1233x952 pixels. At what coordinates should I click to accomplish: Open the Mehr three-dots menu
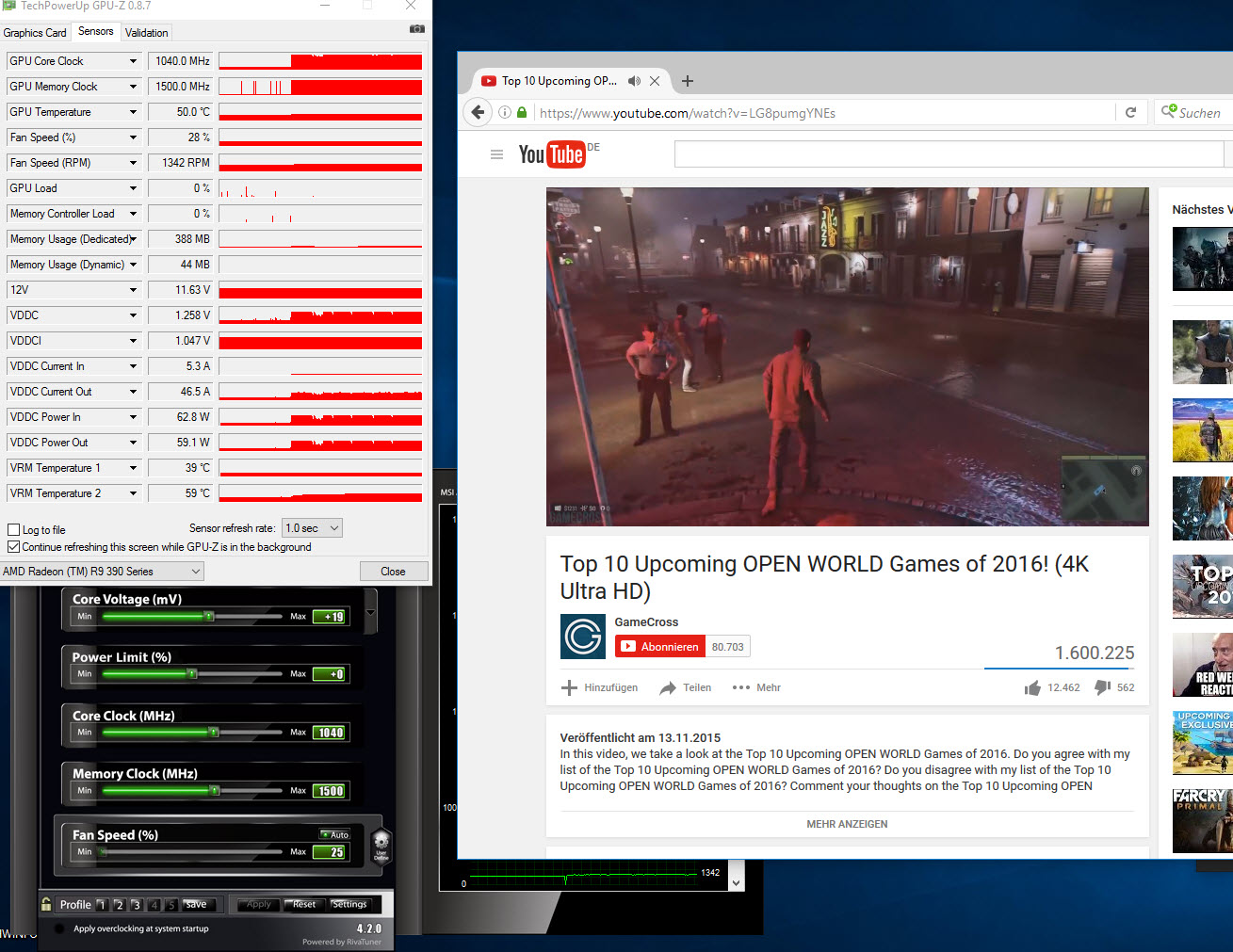(741, 687)
